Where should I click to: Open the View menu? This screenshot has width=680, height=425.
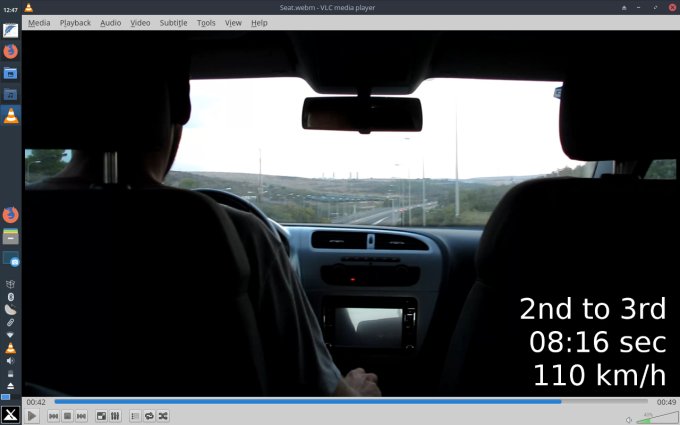point(233,23)
